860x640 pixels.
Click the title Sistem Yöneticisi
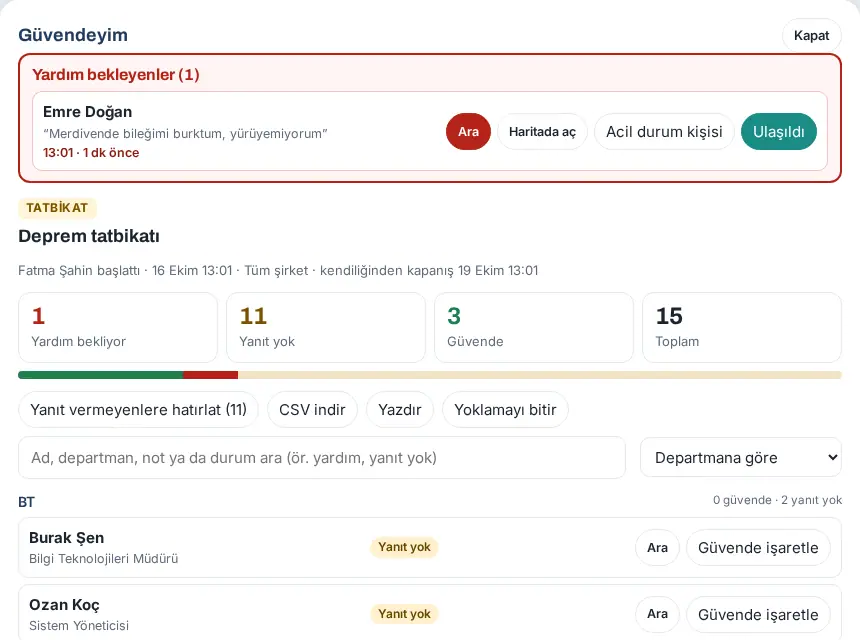pos(79,626)
